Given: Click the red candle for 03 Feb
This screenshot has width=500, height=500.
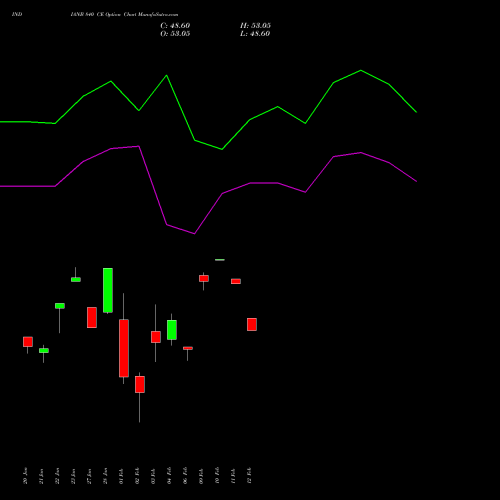Looking at the screenshot, I should pyautogui.click(x=156, y=337).
